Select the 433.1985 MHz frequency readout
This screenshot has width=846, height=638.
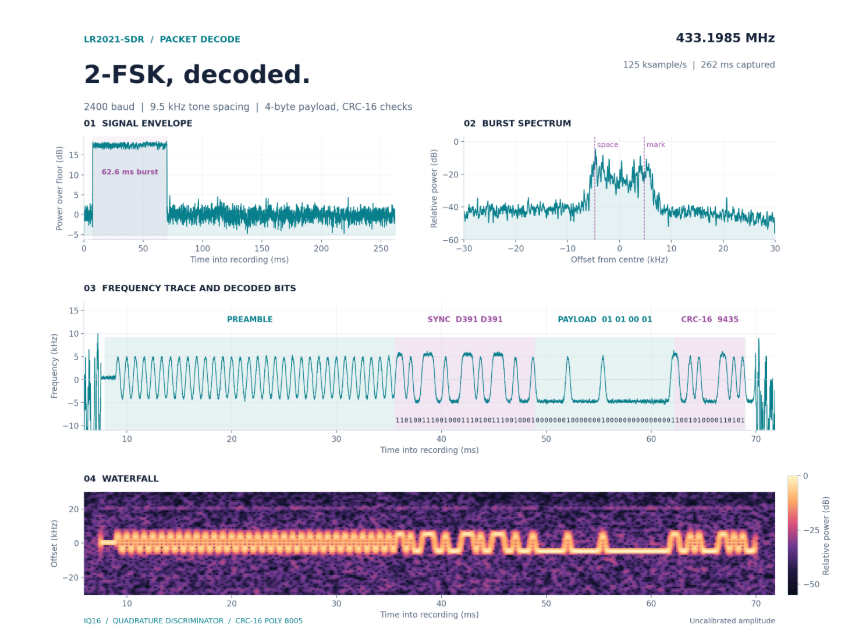(725, 38)
